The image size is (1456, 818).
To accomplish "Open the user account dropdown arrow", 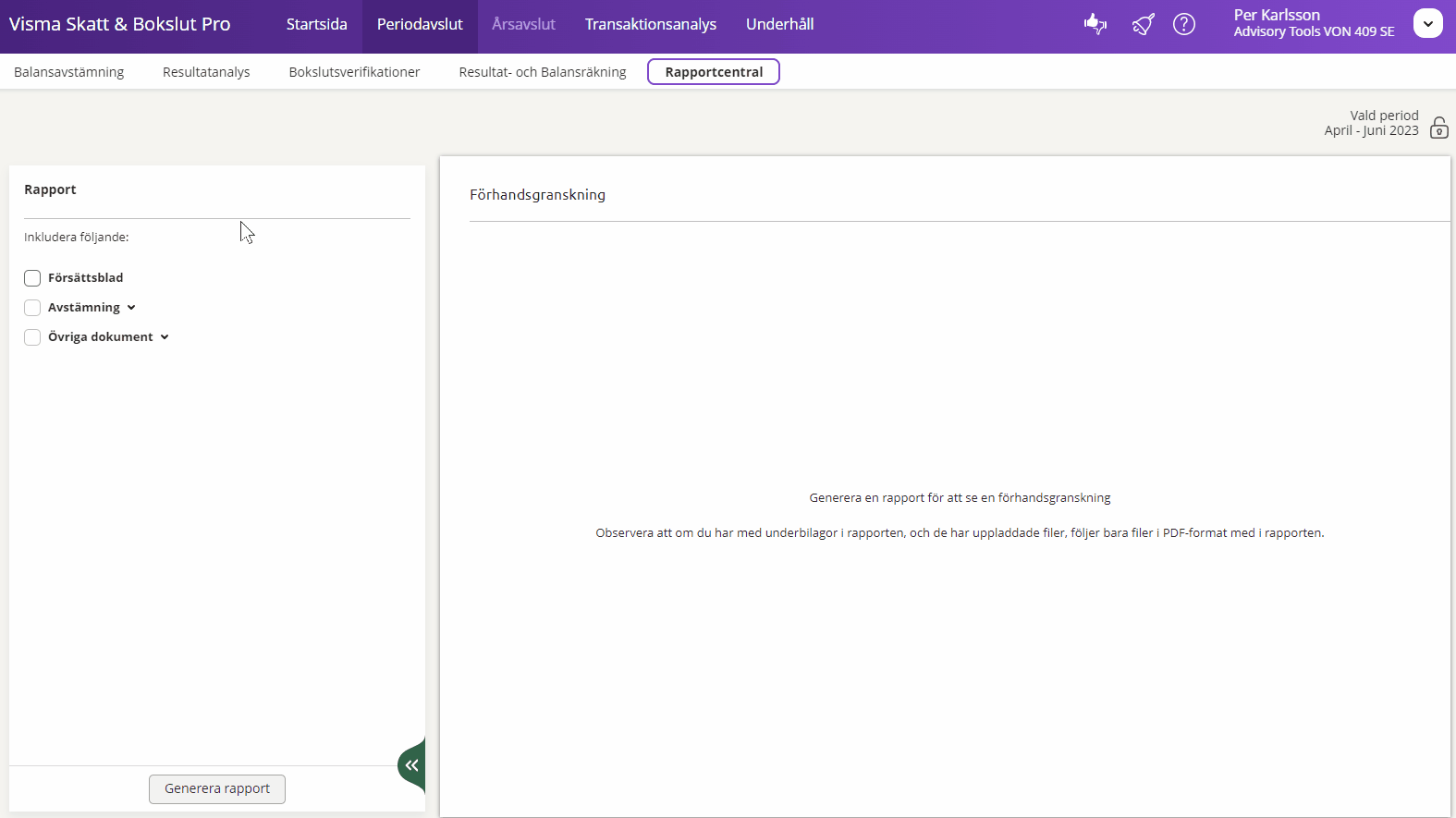I will pyautogui.click(x=1427, y=23).
